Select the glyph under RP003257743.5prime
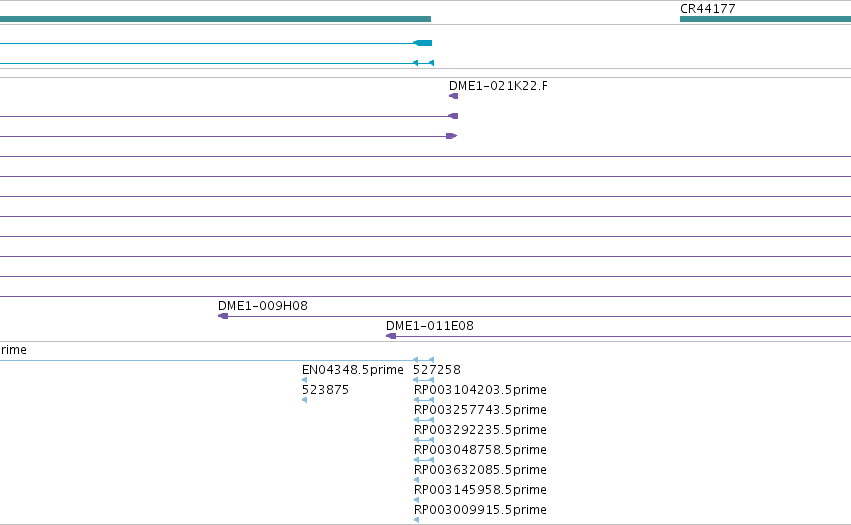Image resolution: width=851 pixels, height=525 pixels. pos(424,420)
